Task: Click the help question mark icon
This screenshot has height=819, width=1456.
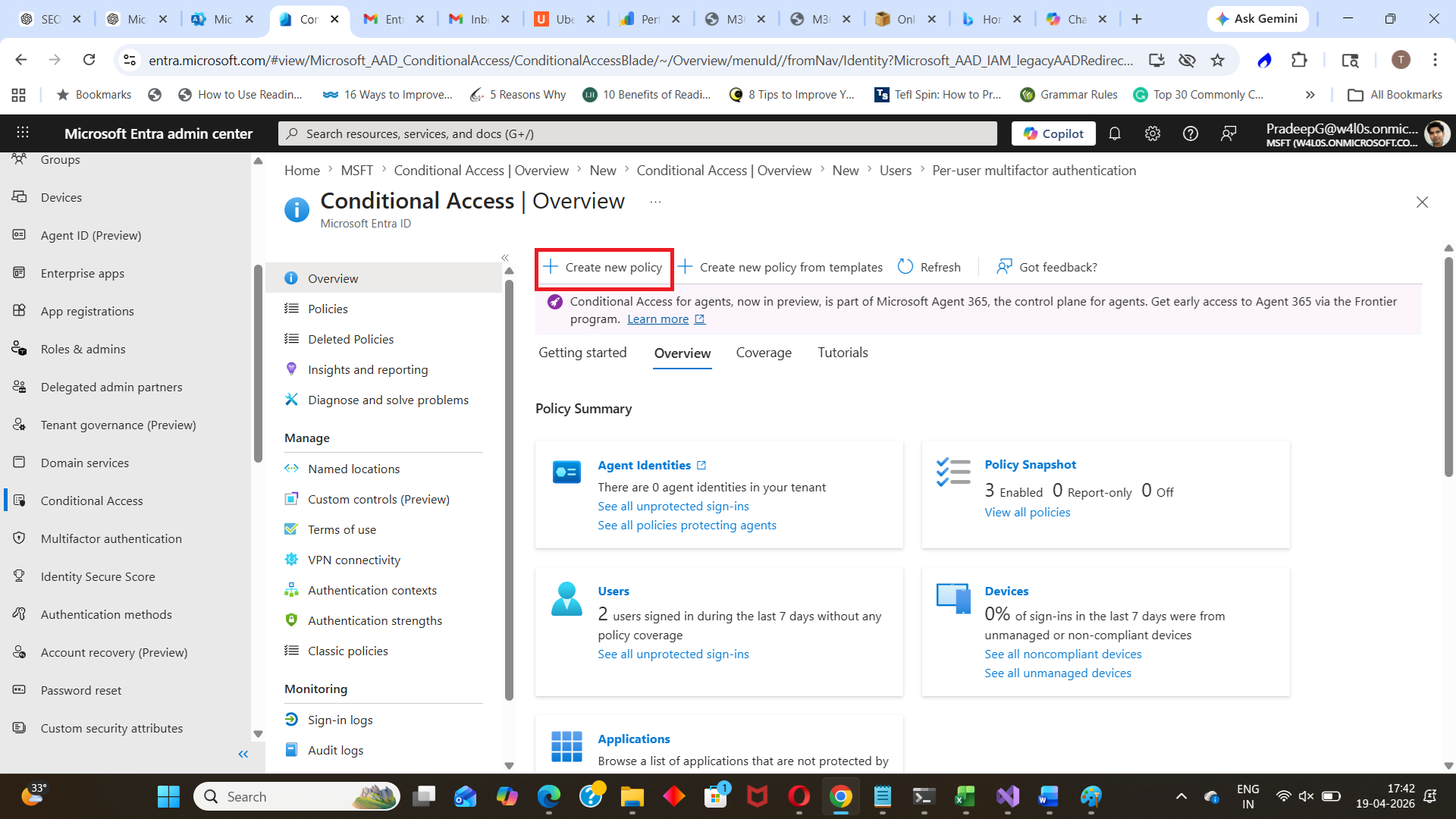Action: coord(1190,133)
